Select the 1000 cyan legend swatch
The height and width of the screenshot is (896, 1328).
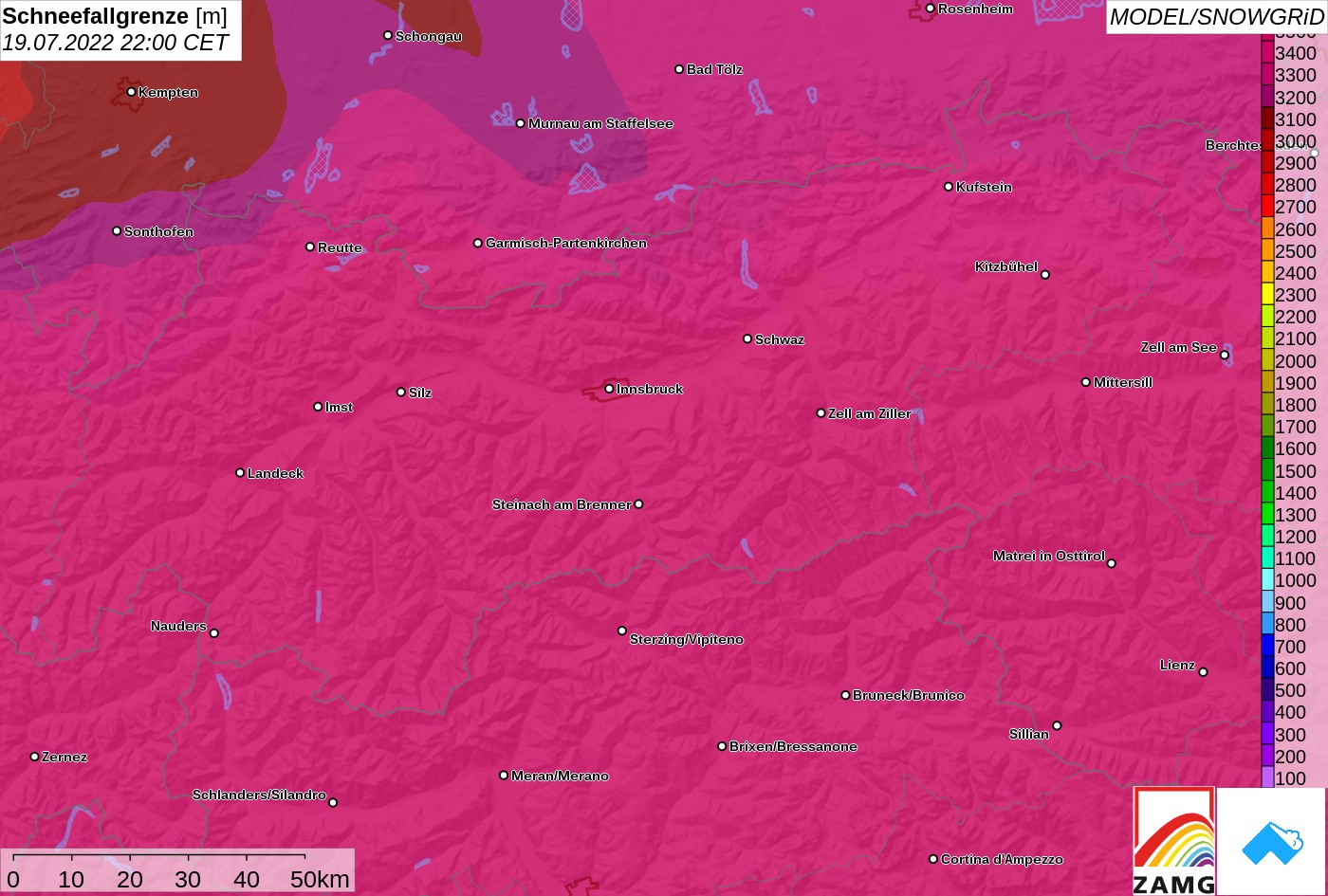1267,579
